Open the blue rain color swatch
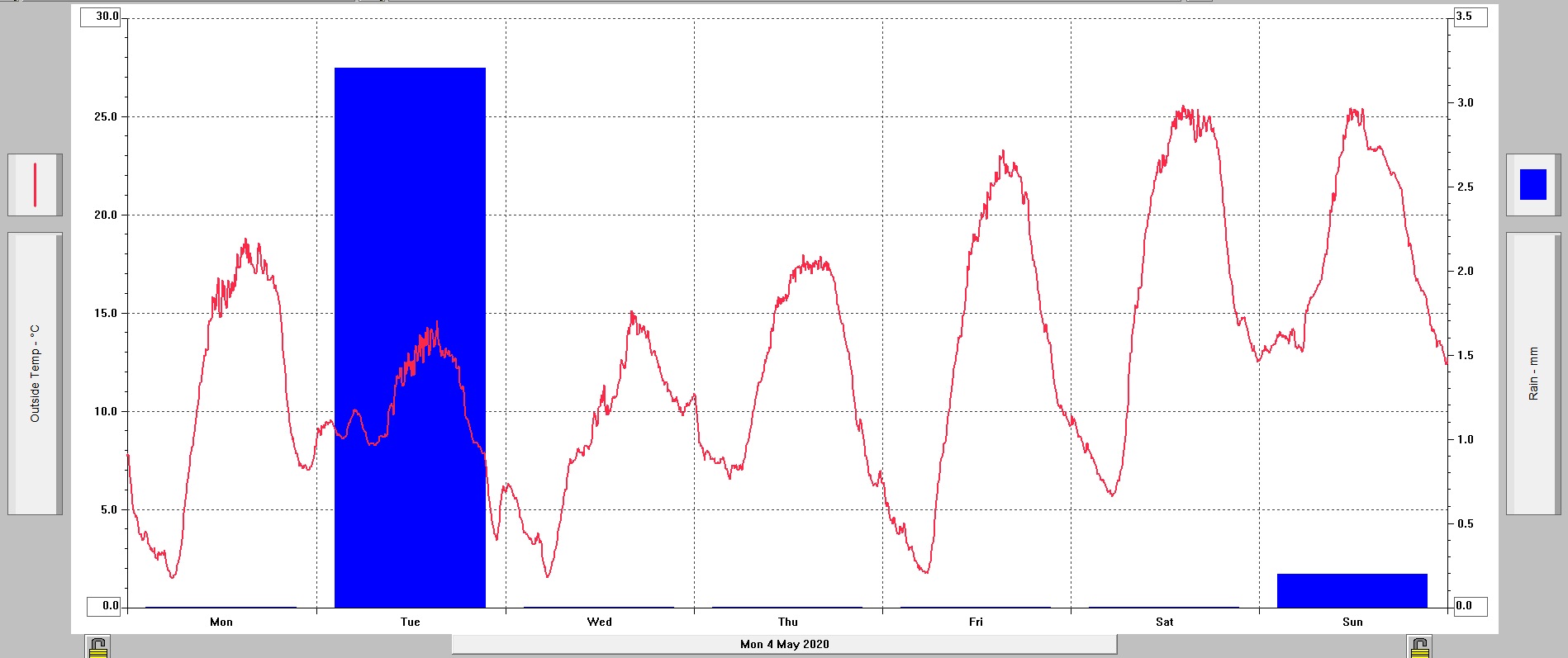1568x658 pixels. pyautogui.click(x=1532, y=185)
